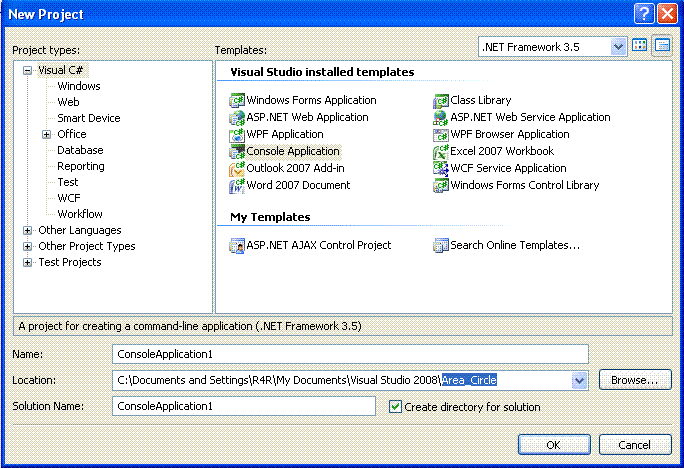Viewport: 684px width, 468px height.
Task: Select the Visual C# root item
Action: click(61, 70)
